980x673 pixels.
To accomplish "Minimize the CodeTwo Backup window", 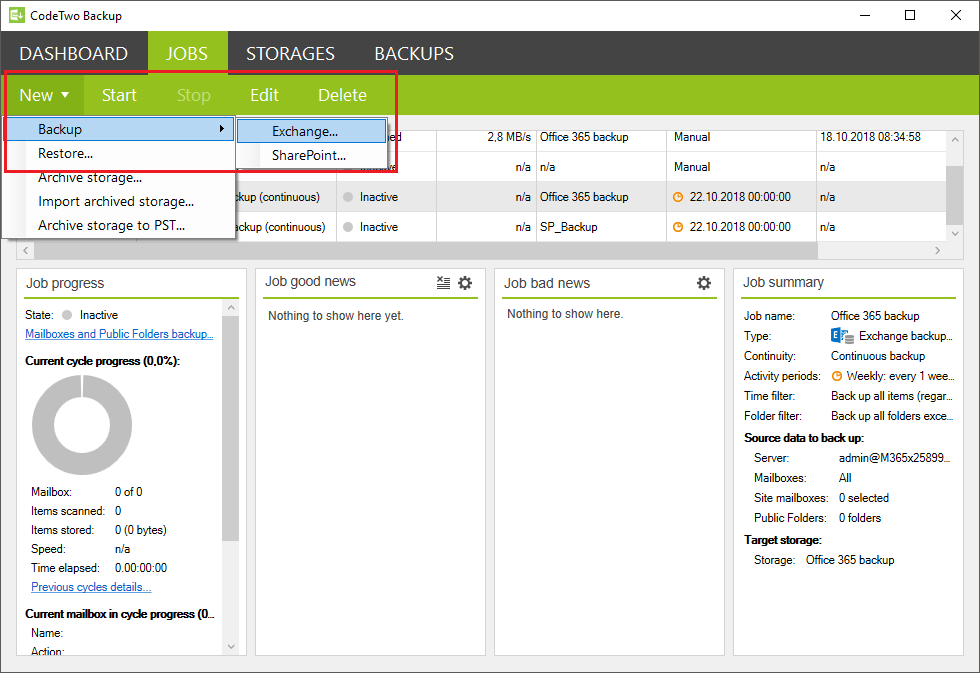I will [865, 15].
